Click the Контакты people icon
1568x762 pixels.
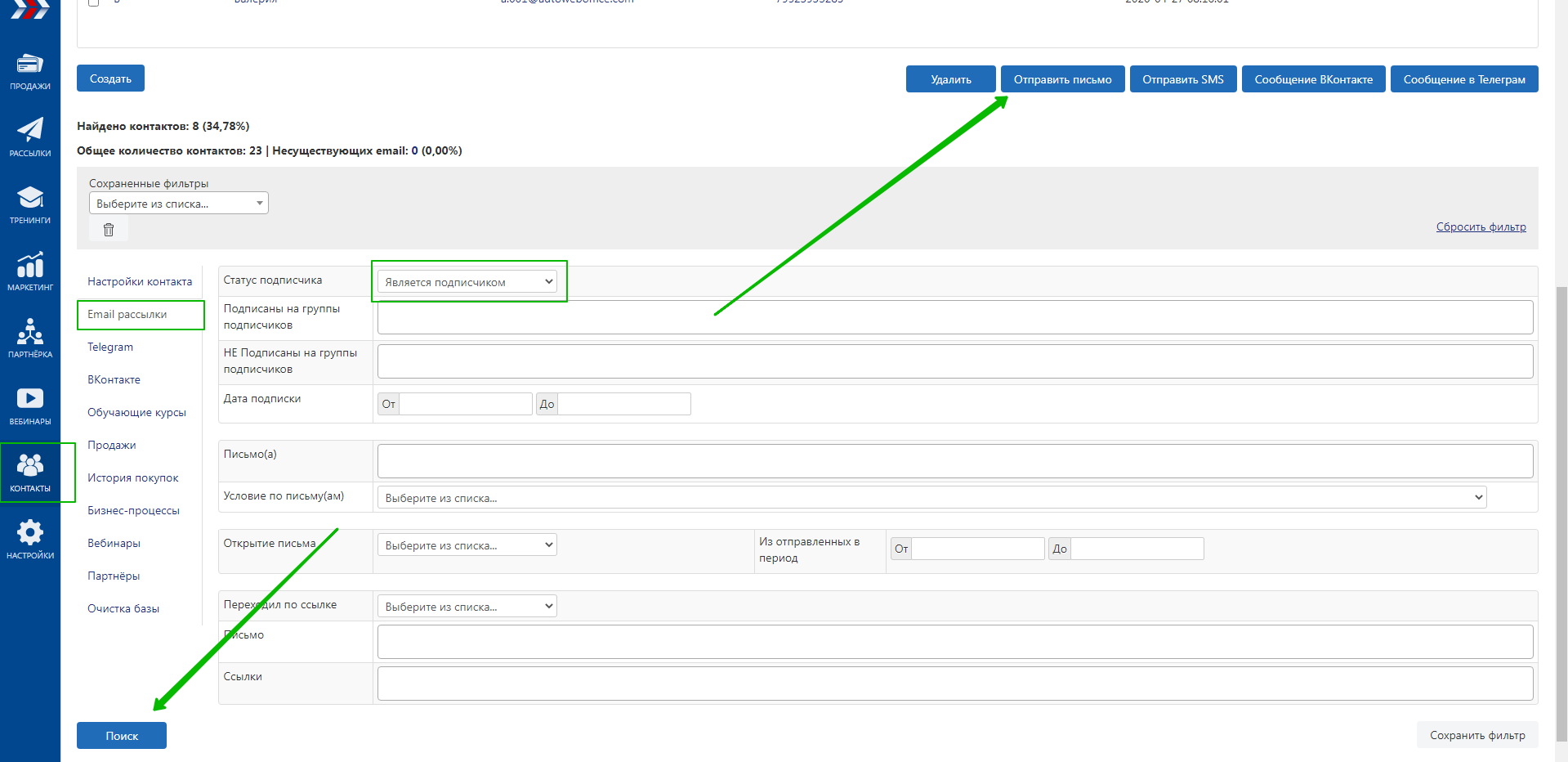(x=30, y=473)
